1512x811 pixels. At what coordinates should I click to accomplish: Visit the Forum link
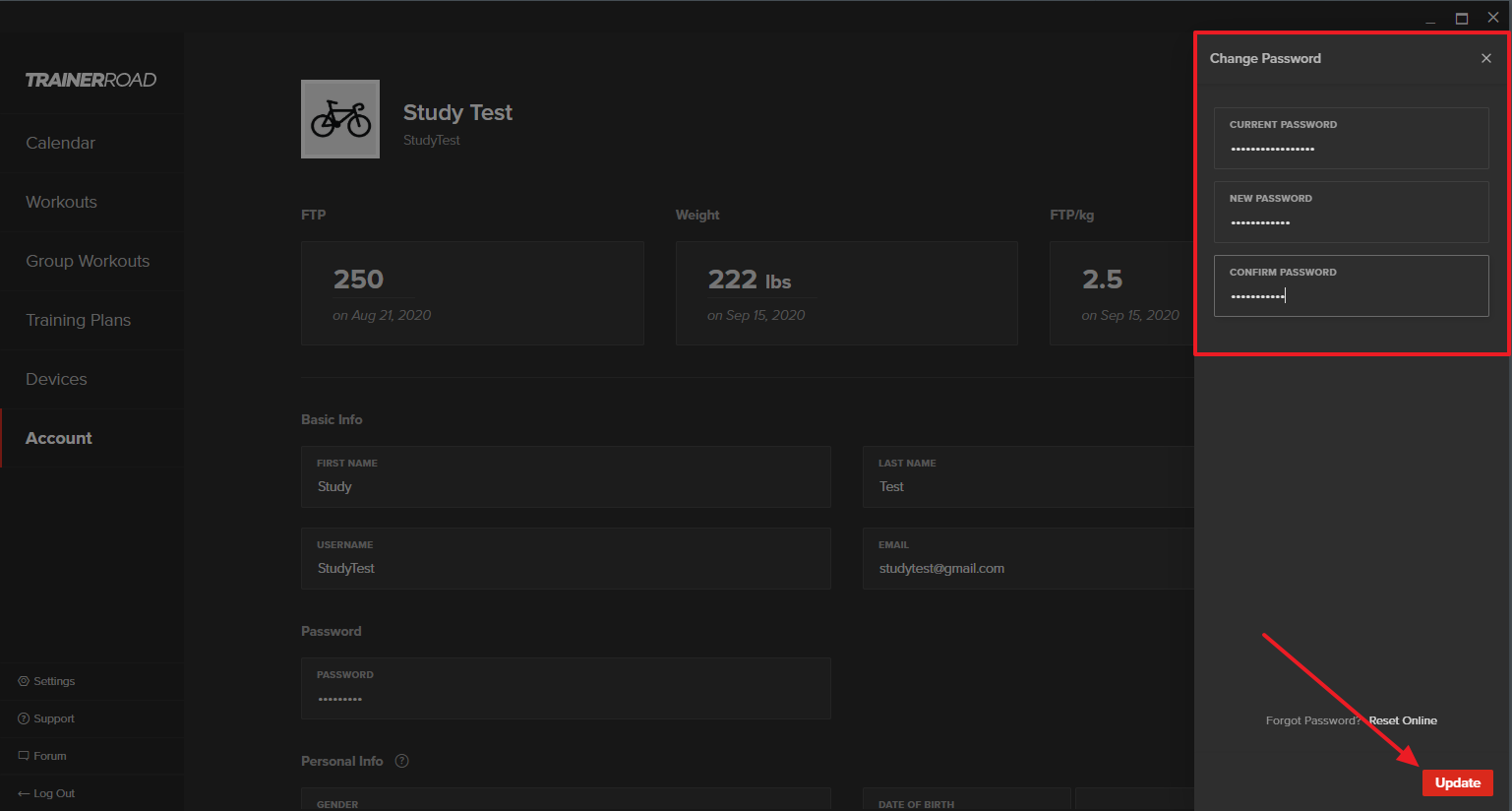[50, 756]
